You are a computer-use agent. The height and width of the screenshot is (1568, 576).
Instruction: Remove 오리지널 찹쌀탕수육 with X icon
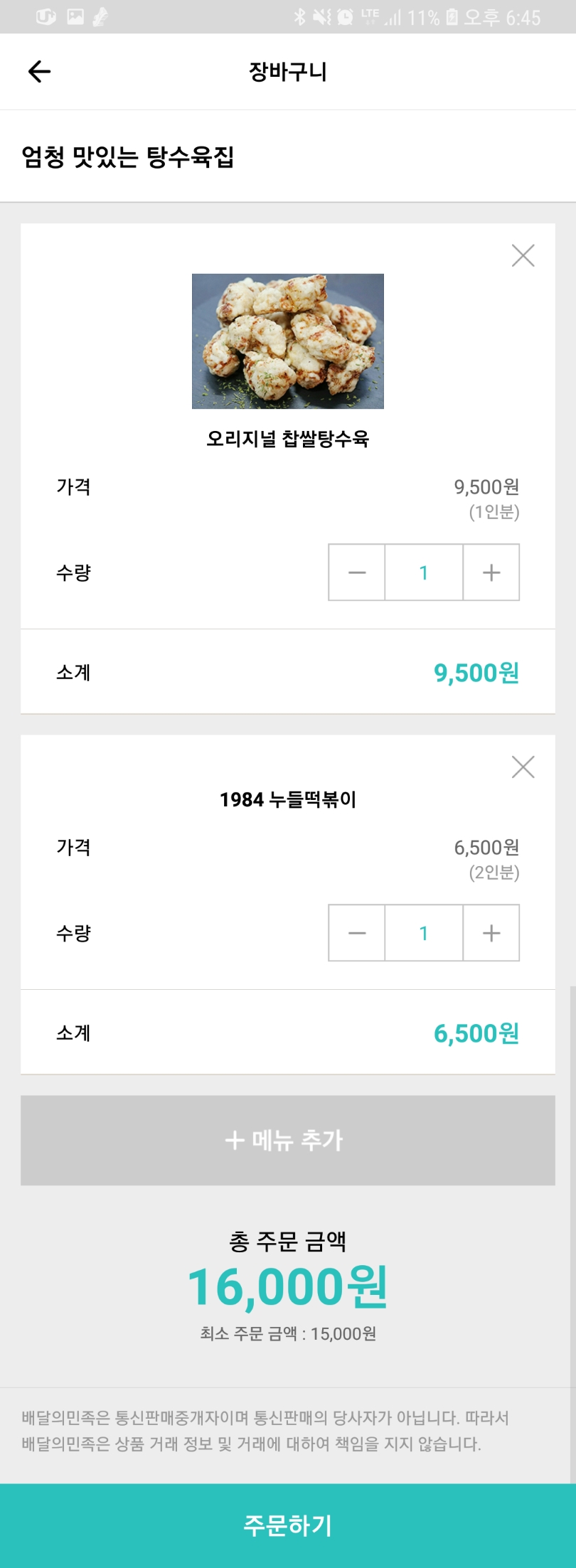tap(523, 255)
